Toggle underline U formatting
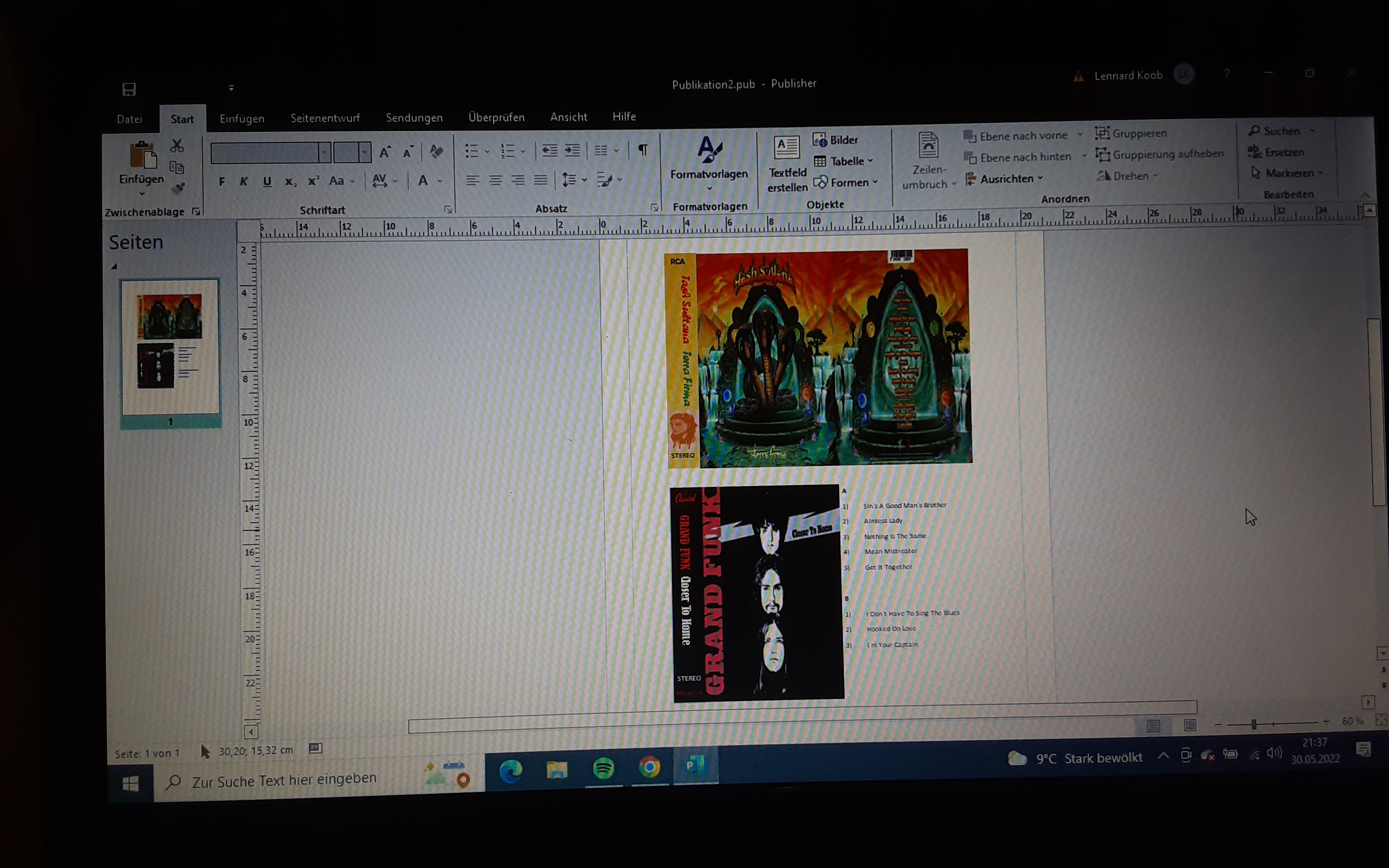The image size is (1389, 868). point(267,181)
